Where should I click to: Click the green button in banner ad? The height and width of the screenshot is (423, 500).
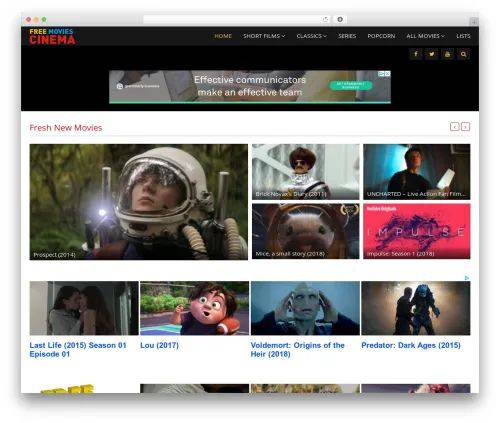pyautogui.click(x=350, y=85)
